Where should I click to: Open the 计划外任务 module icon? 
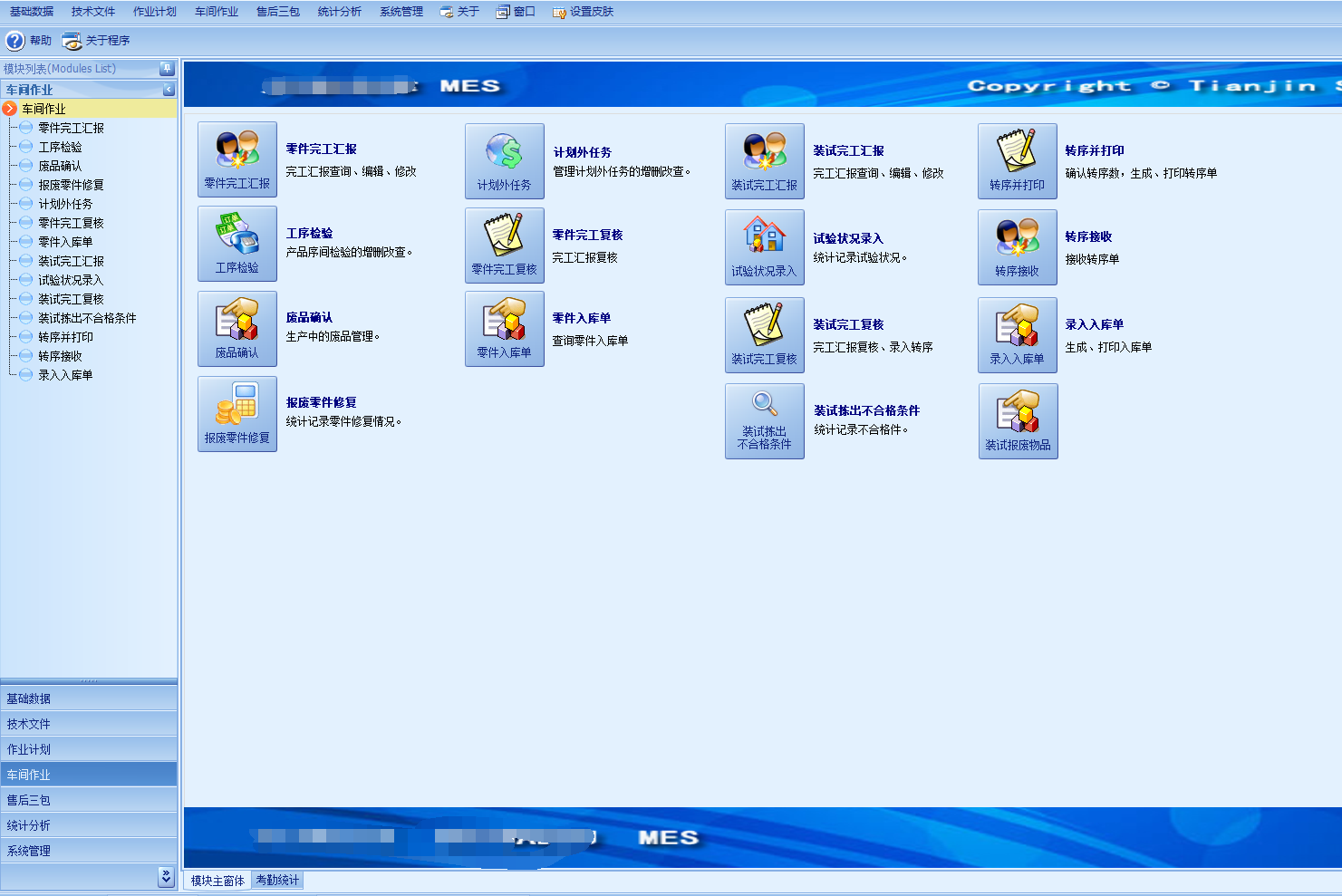click(505, 161)
